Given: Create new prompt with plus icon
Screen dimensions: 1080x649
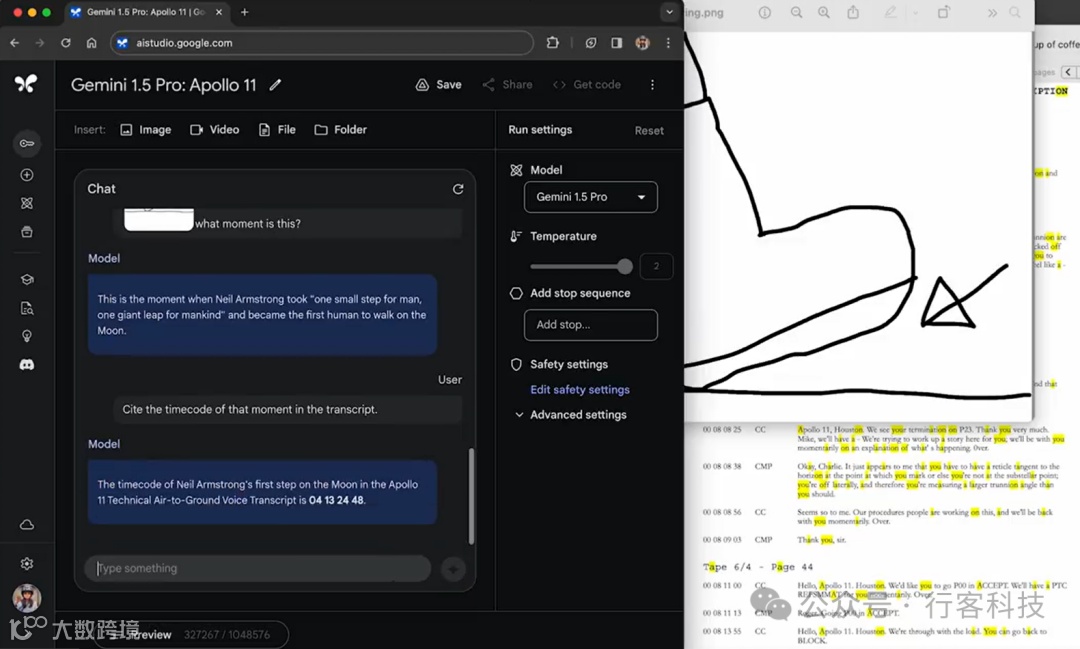Looking at the screenshot, I should coord(27,175).
